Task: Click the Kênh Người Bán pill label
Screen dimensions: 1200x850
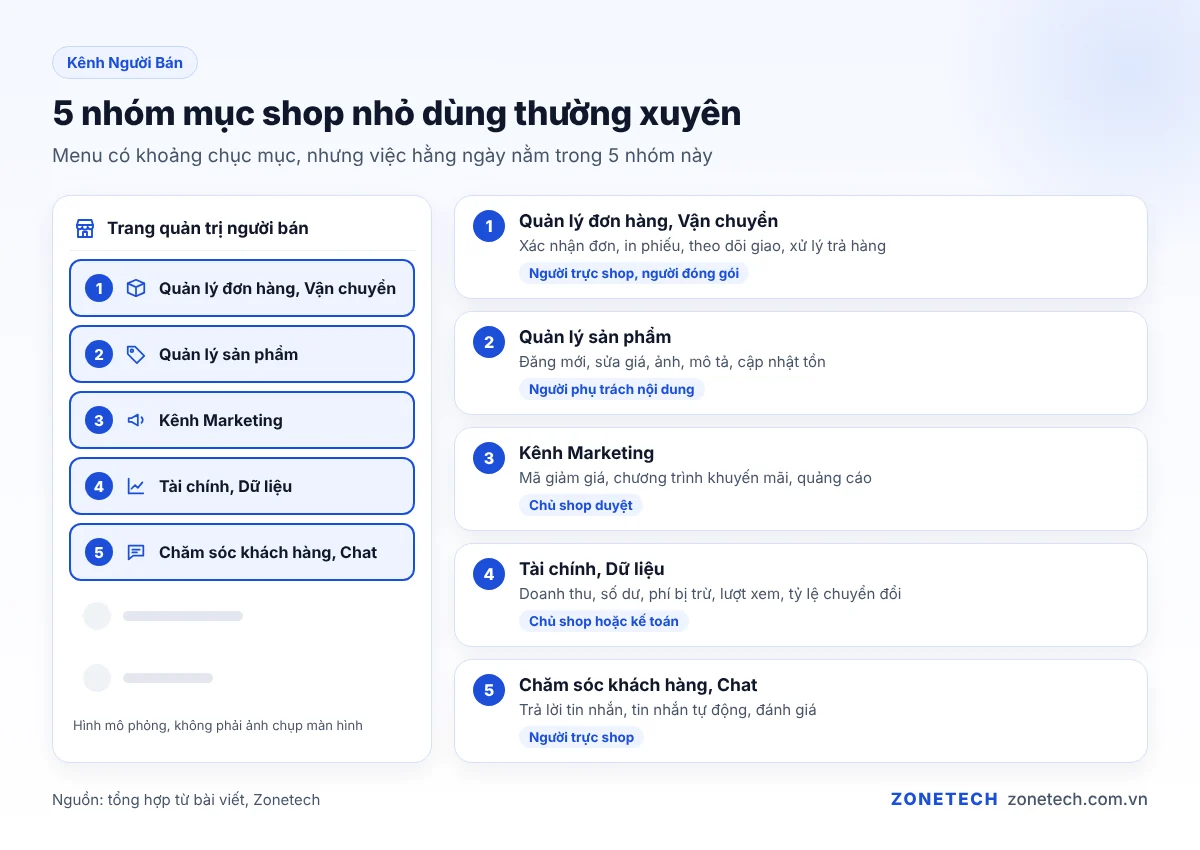Action: coord(125,63)
